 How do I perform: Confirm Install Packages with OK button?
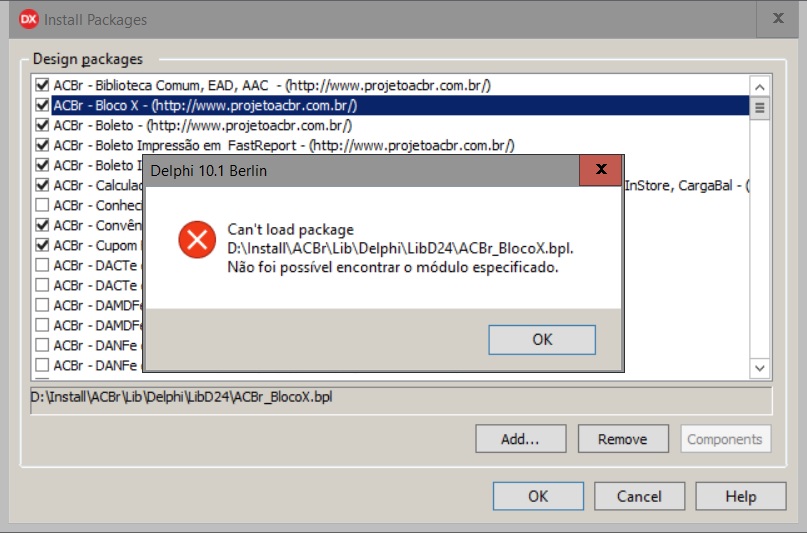click(x=538, y=496)
